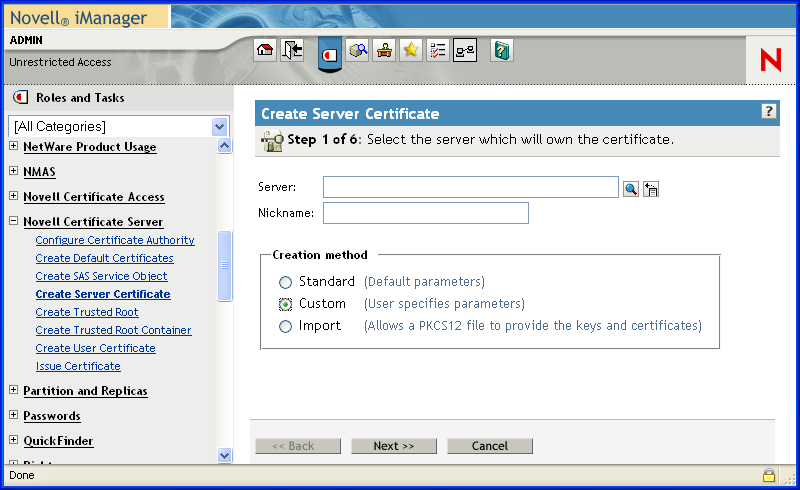Click the server object browse magnifier icon

point(631,188)
